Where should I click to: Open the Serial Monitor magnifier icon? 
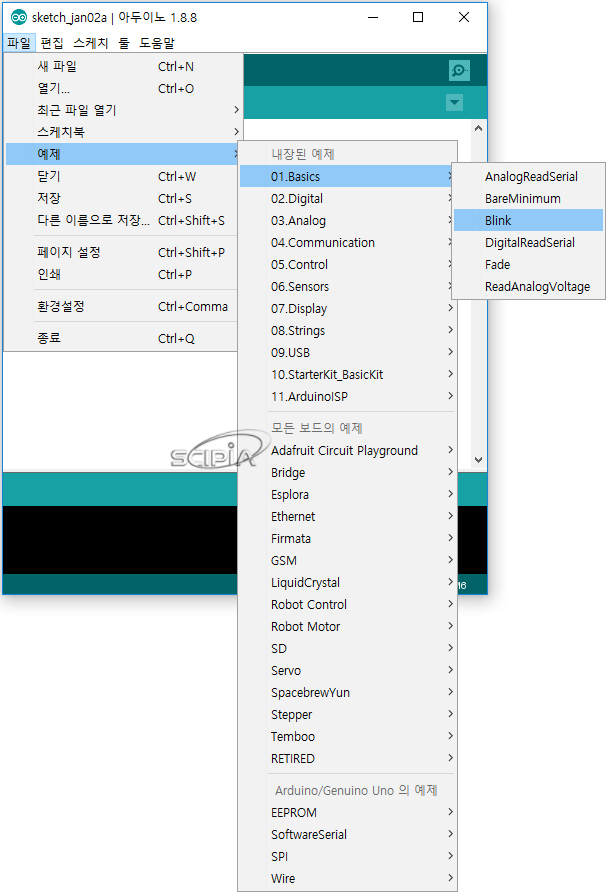[x=459, y=71]
